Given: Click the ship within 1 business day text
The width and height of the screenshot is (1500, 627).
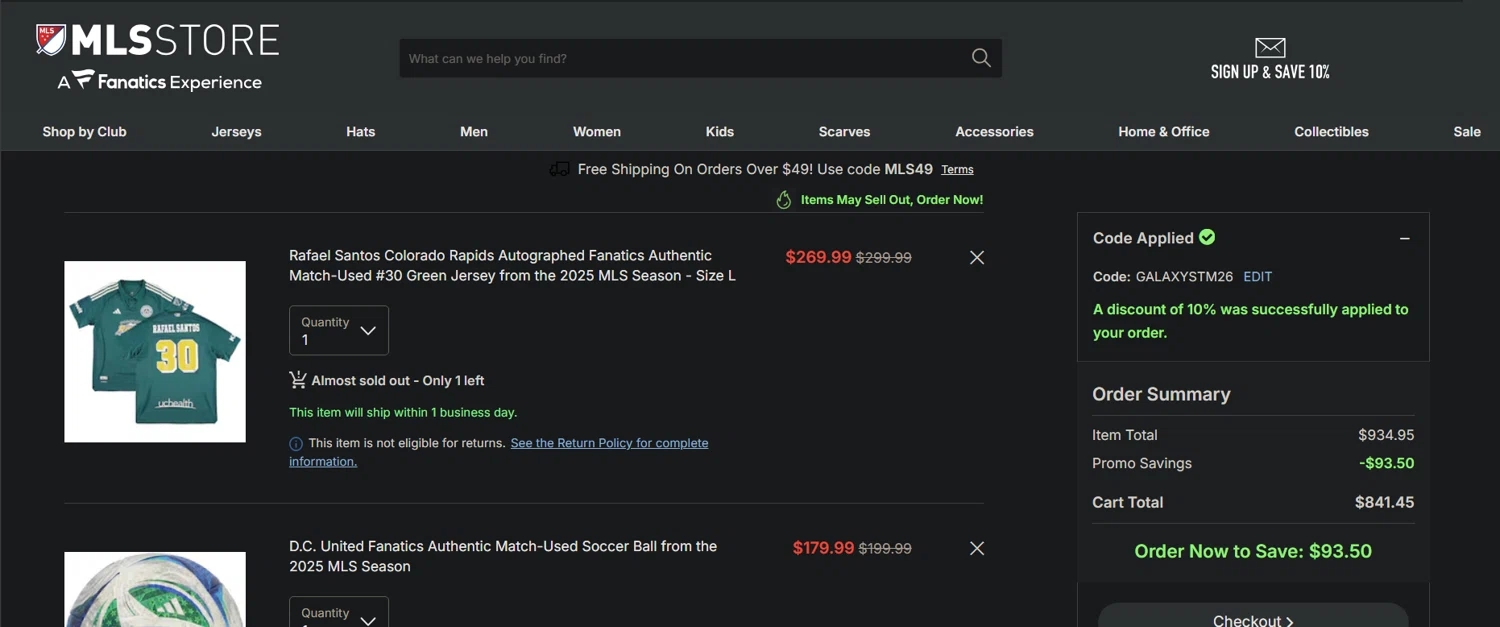Looking at the screenshot, I should click(x=403, y=412).
